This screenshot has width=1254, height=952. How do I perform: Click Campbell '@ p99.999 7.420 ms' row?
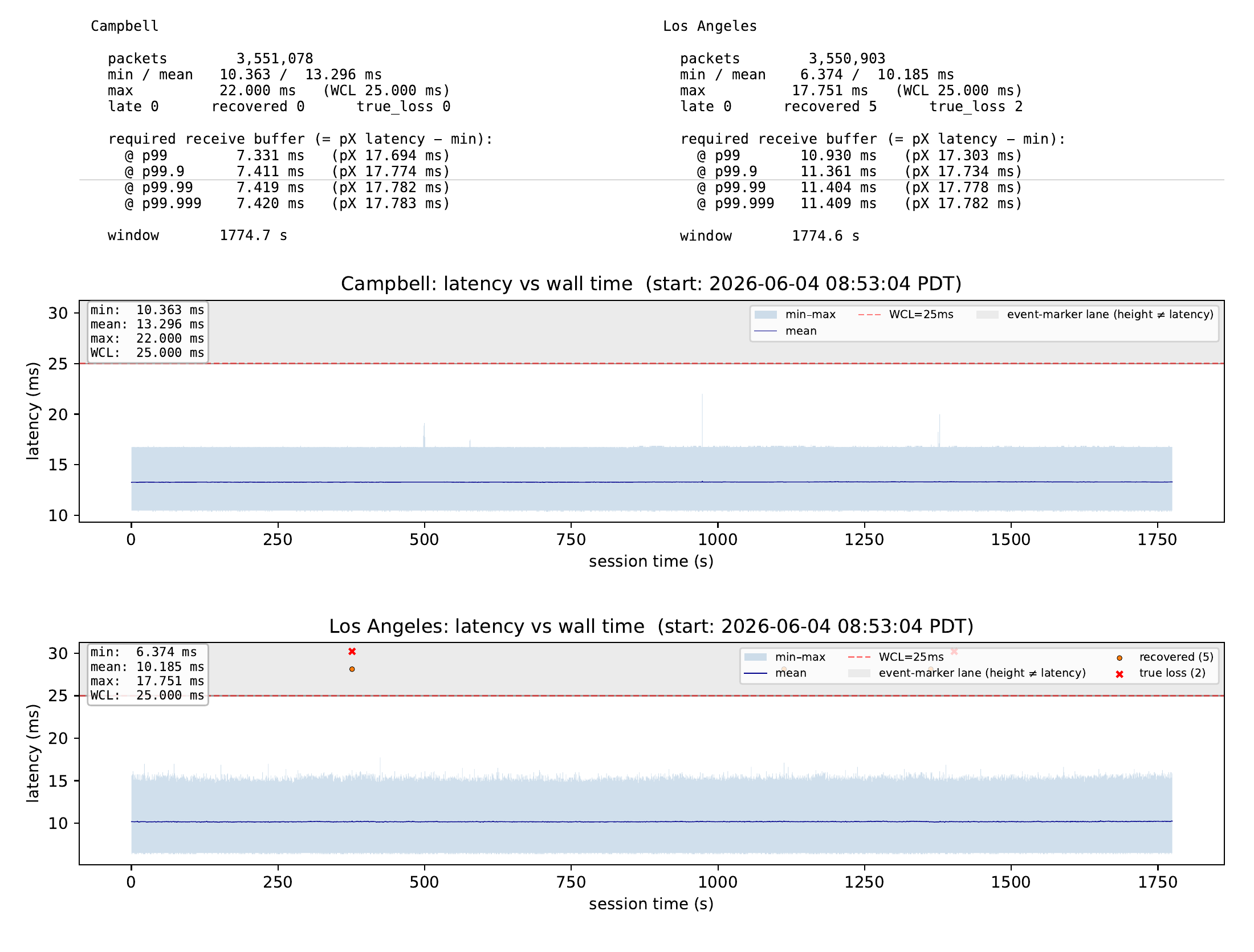click(x=287, y=204)
